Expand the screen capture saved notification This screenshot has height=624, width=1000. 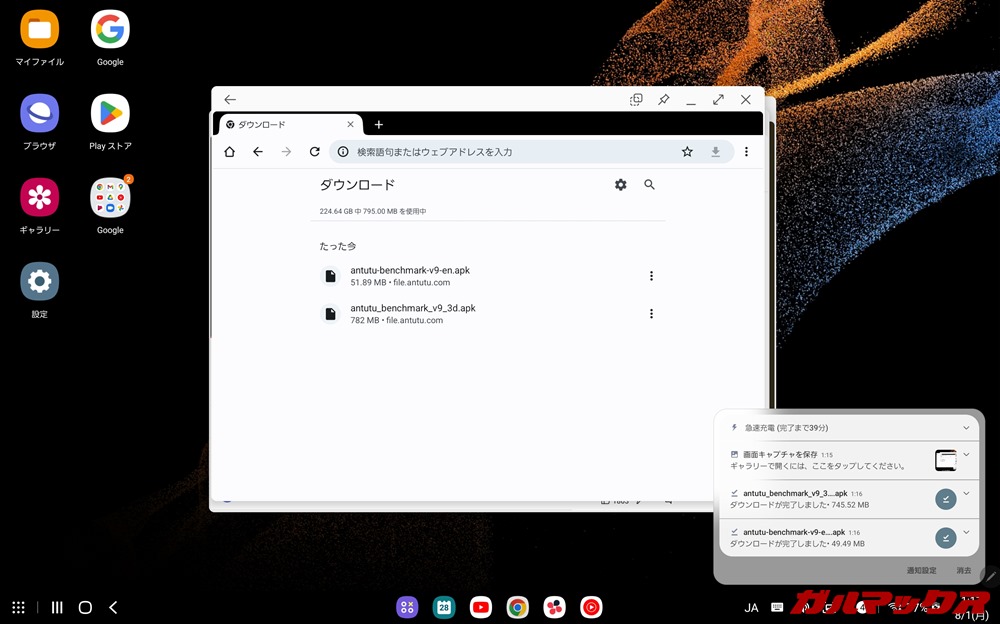pyautogui.click(x=966, y=454)
